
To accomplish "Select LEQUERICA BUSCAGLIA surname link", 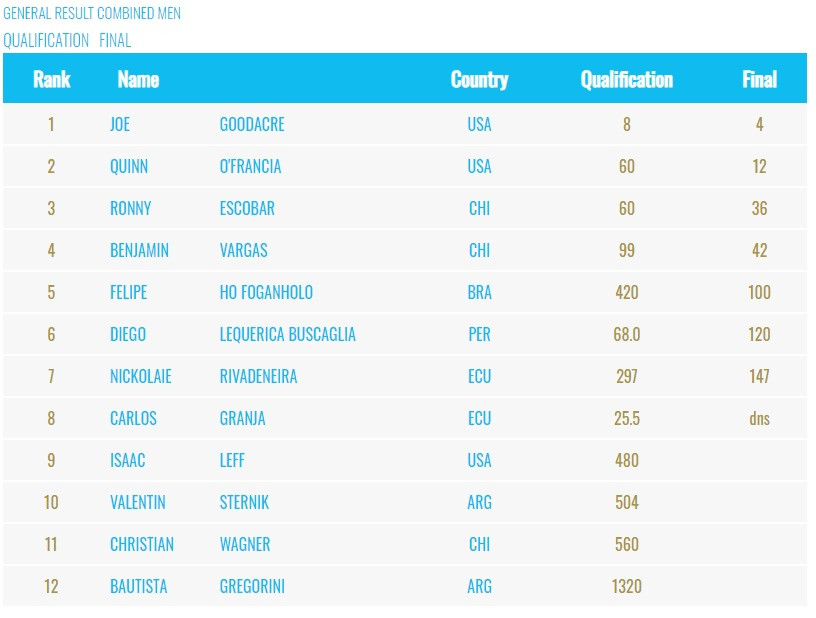I will [x=287, y=334].
